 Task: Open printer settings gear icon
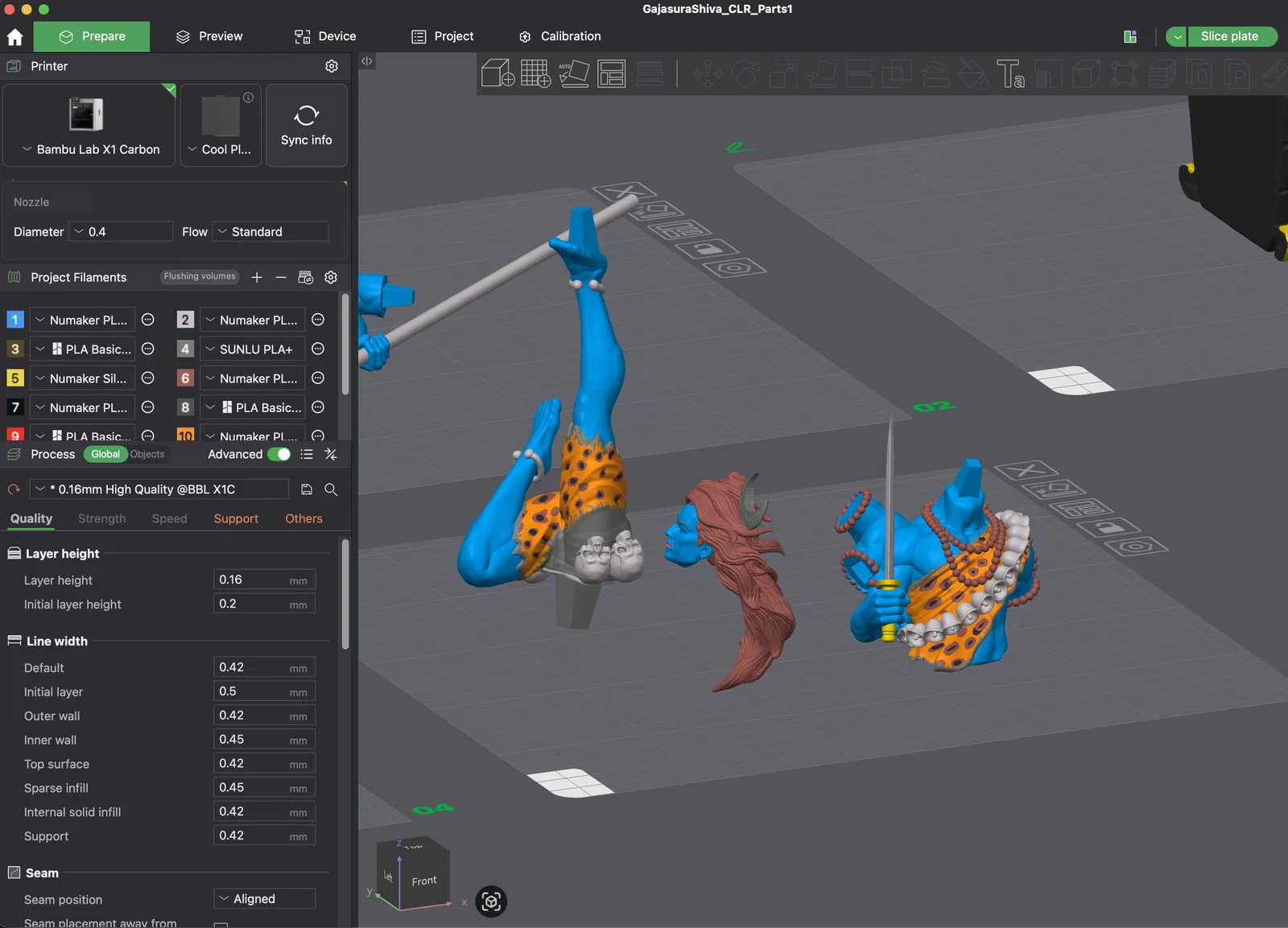332,66
